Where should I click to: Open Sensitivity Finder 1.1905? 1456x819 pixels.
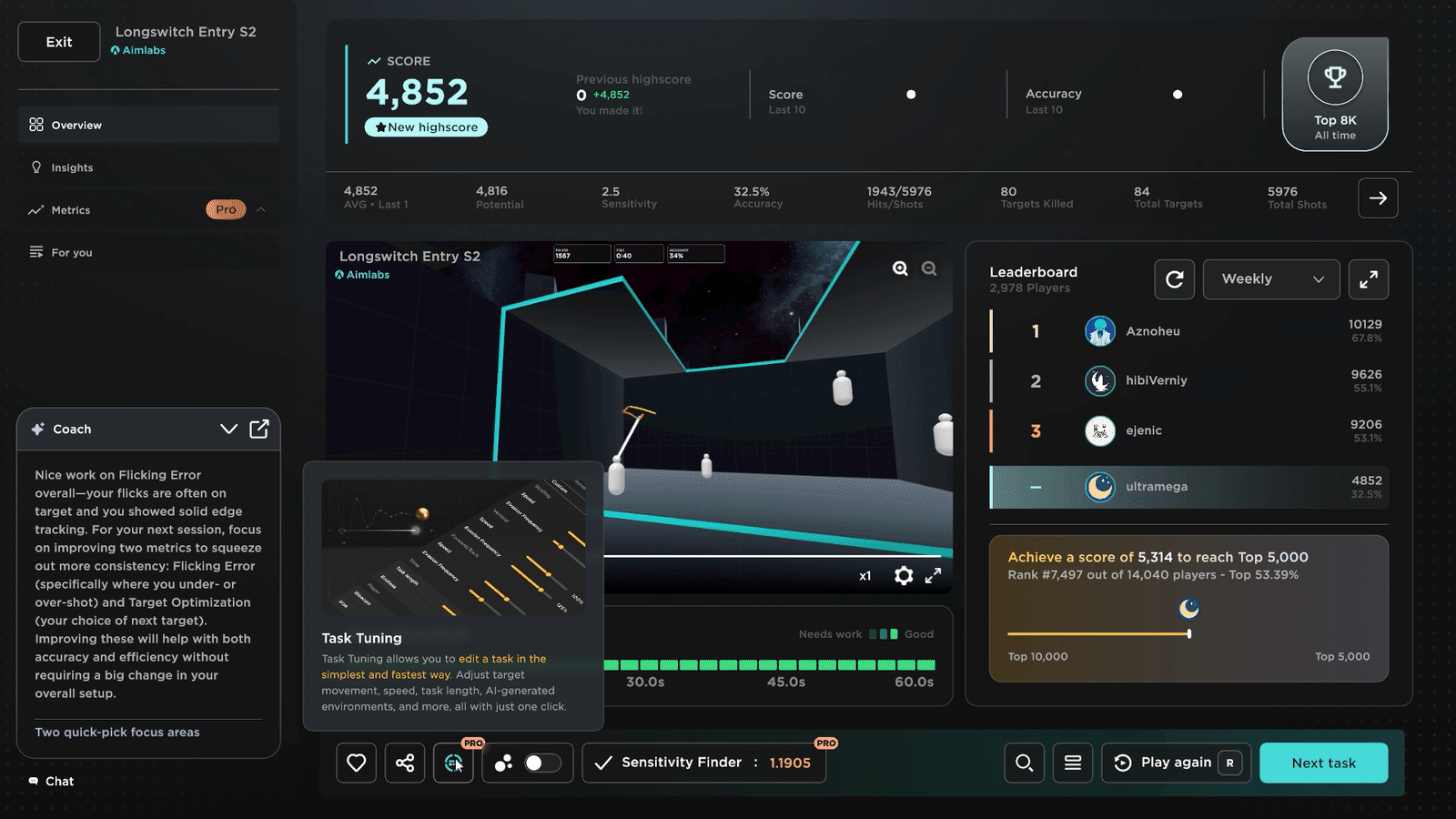[x=703, y=763]
